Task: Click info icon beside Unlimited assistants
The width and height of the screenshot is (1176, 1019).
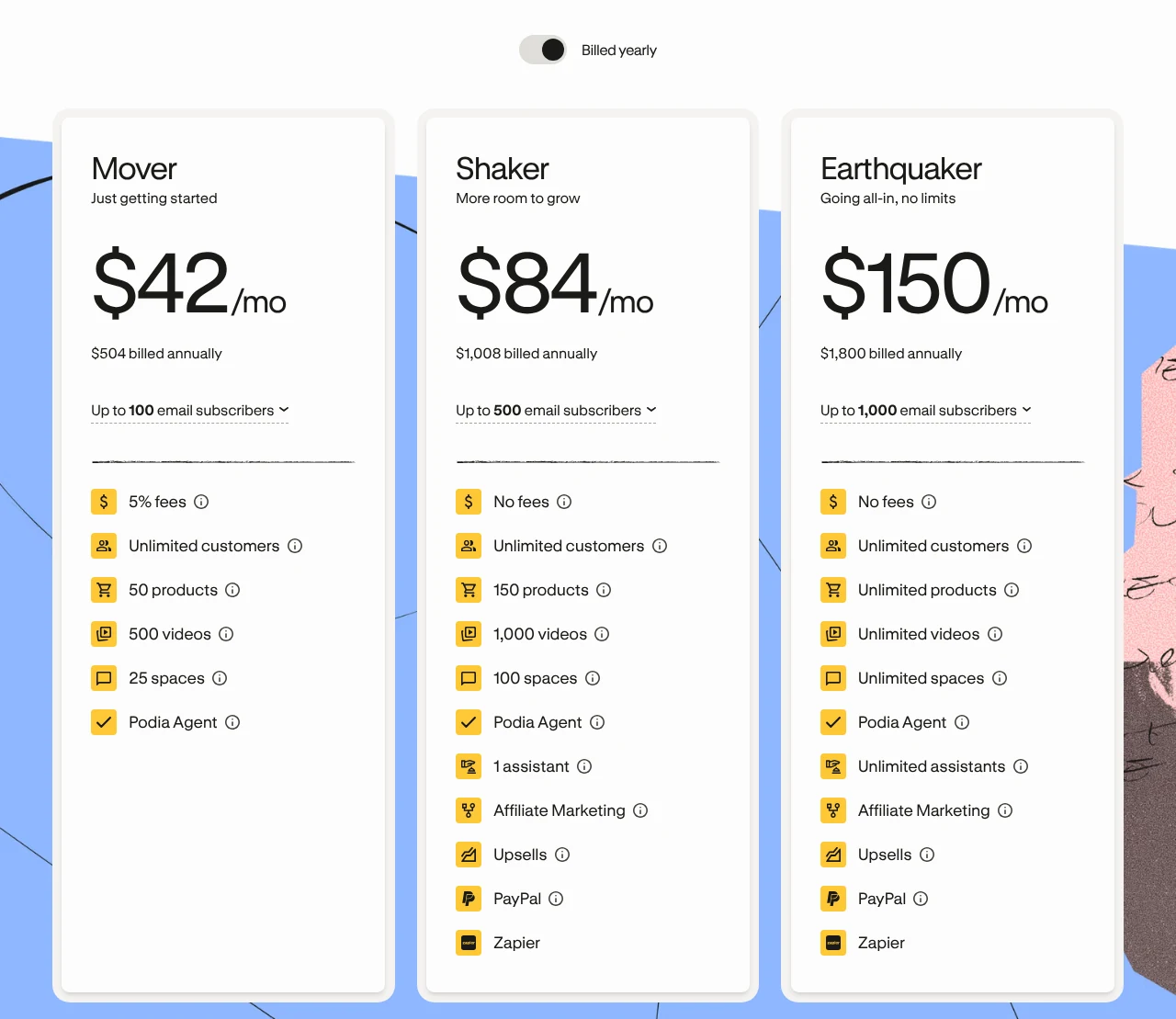Action: 1021,766
